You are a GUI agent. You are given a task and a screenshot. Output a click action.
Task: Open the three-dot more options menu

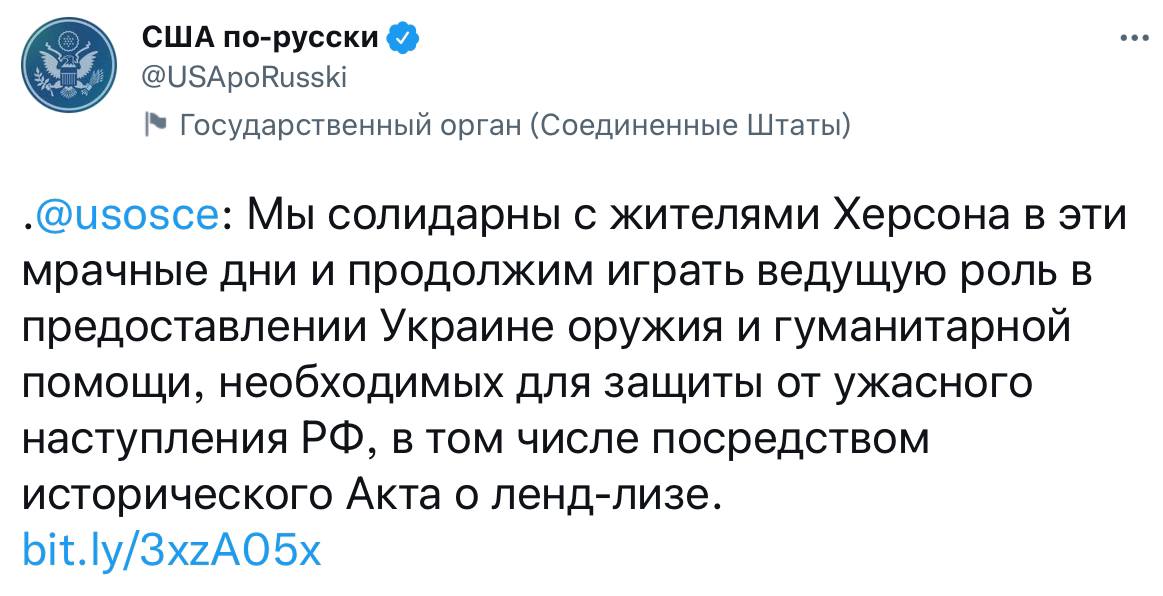point(1134,39)
